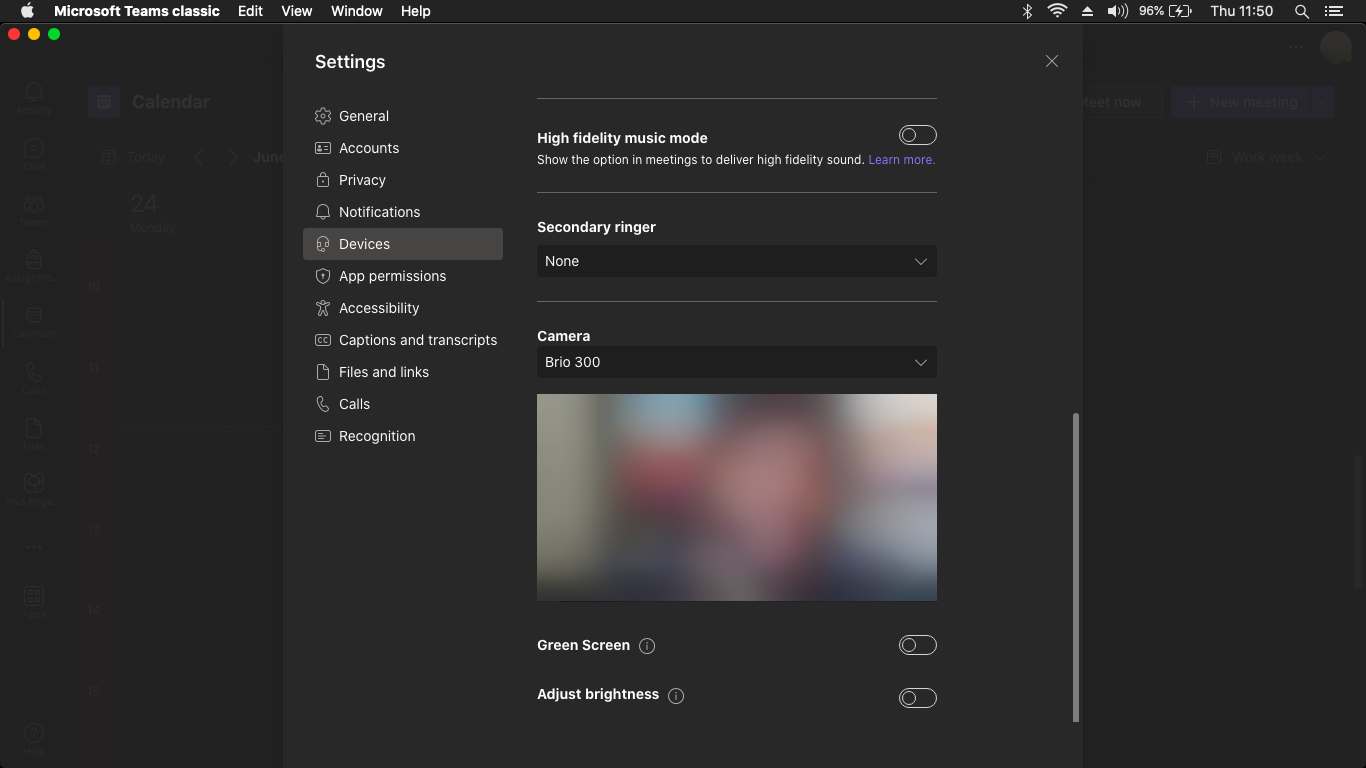
Task: Expand arrow next to New meeting
Action: [1322, 102]
